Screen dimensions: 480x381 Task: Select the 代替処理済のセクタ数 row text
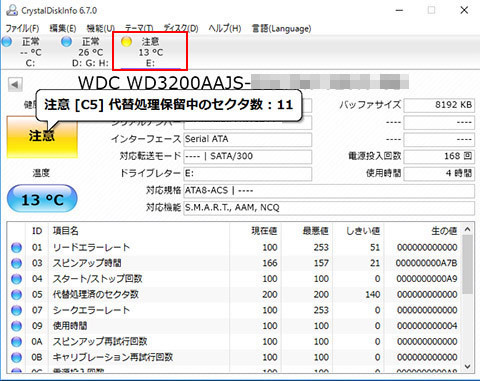tap(95, 294)
